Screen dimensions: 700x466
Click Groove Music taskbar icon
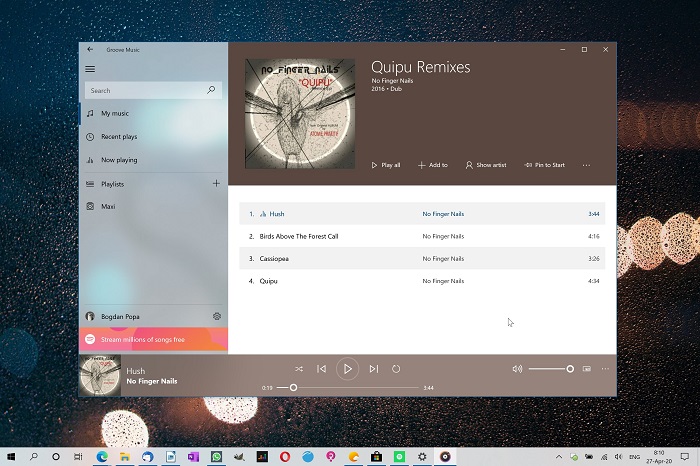[x=445, y=457]
